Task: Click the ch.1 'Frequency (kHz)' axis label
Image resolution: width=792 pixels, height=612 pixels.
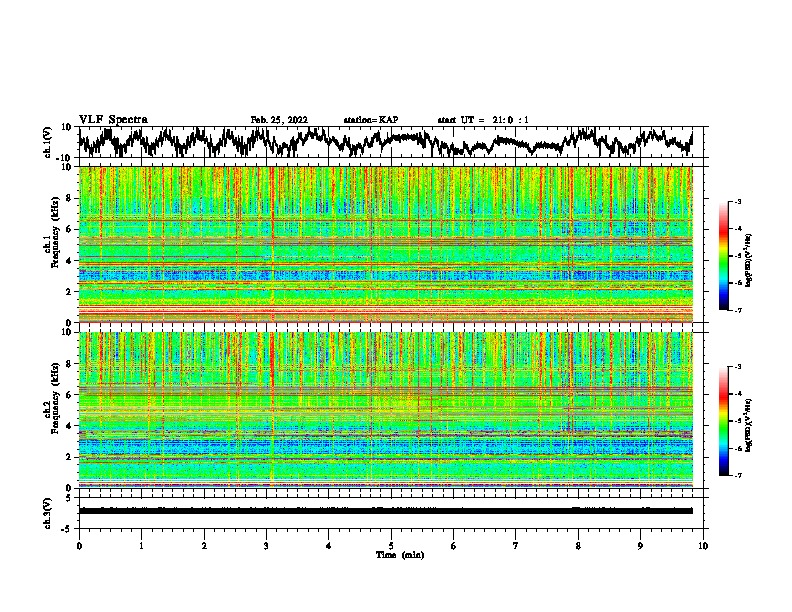Action: (x=55, y=233)
